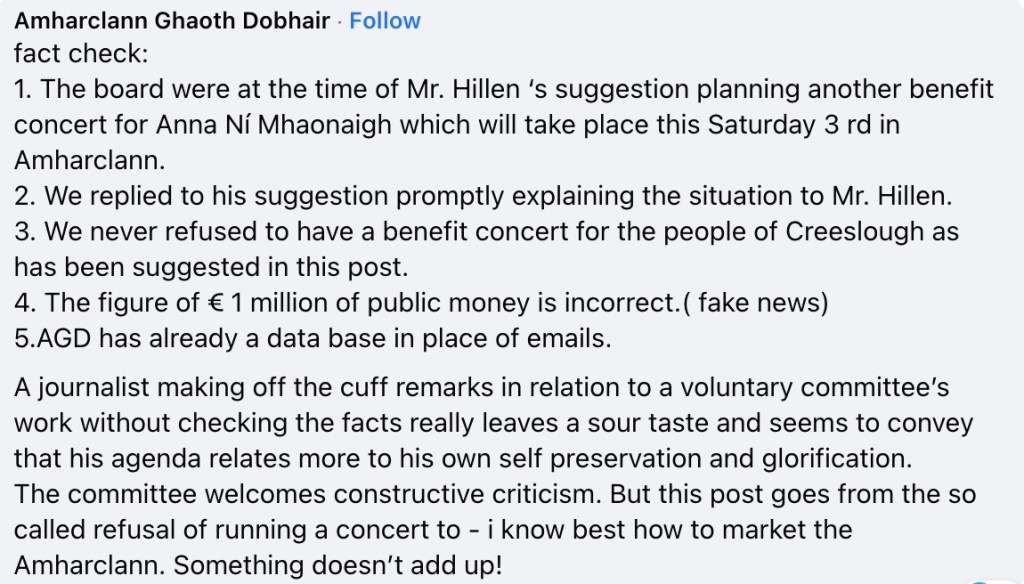Click point 4 about € 1 million figure
This screenshot has width=1024, height=584.
click(300, 303)
